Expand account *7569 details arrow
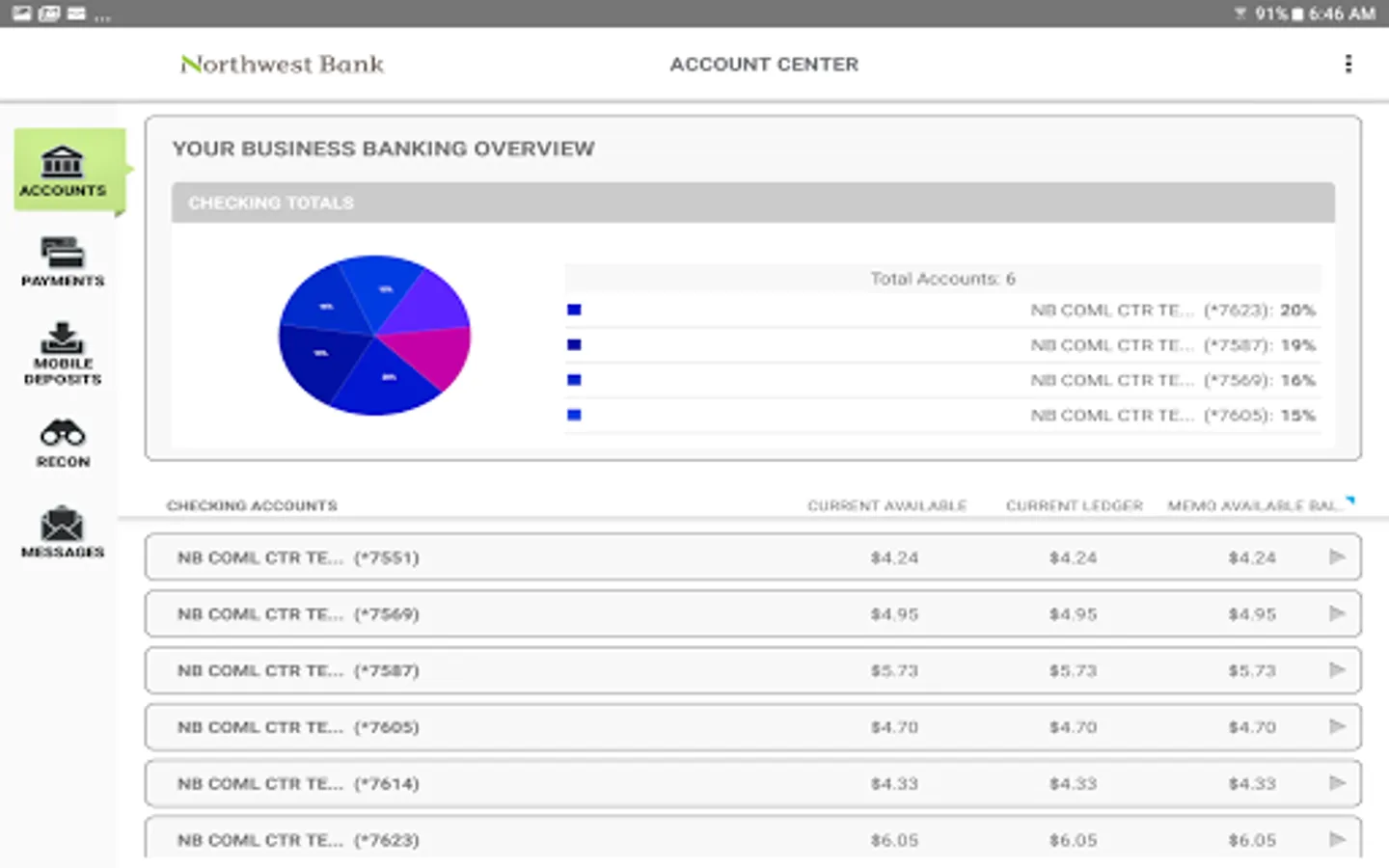 pyautogui.click(x=1337, y=613)
